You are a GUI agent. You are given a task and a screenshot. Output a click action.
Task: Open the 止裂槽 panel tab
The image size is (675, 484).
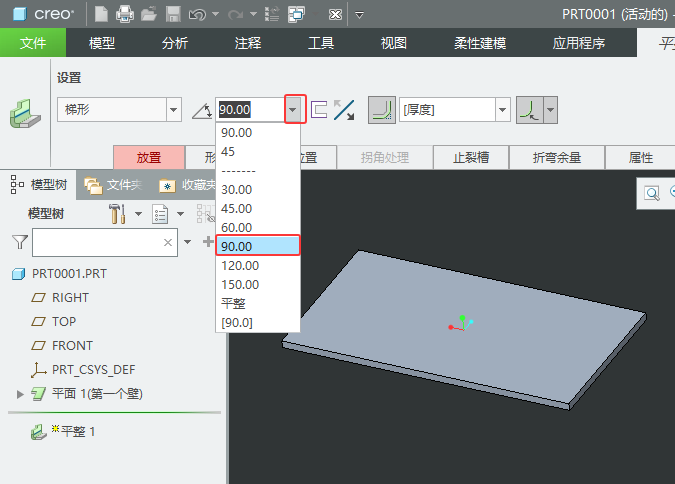coord(471,158)
